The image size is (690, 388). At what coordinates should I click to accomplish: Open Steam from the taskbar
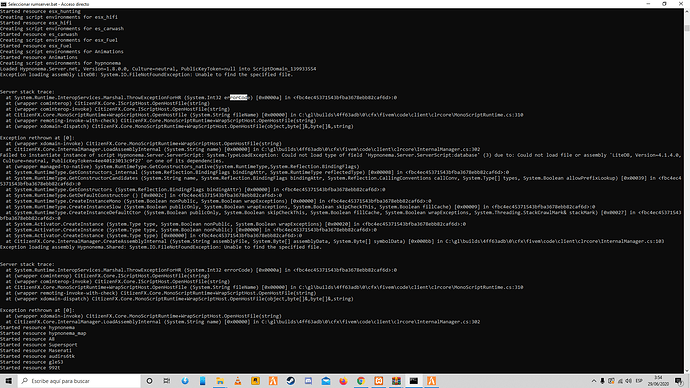[x=290, y=381]
